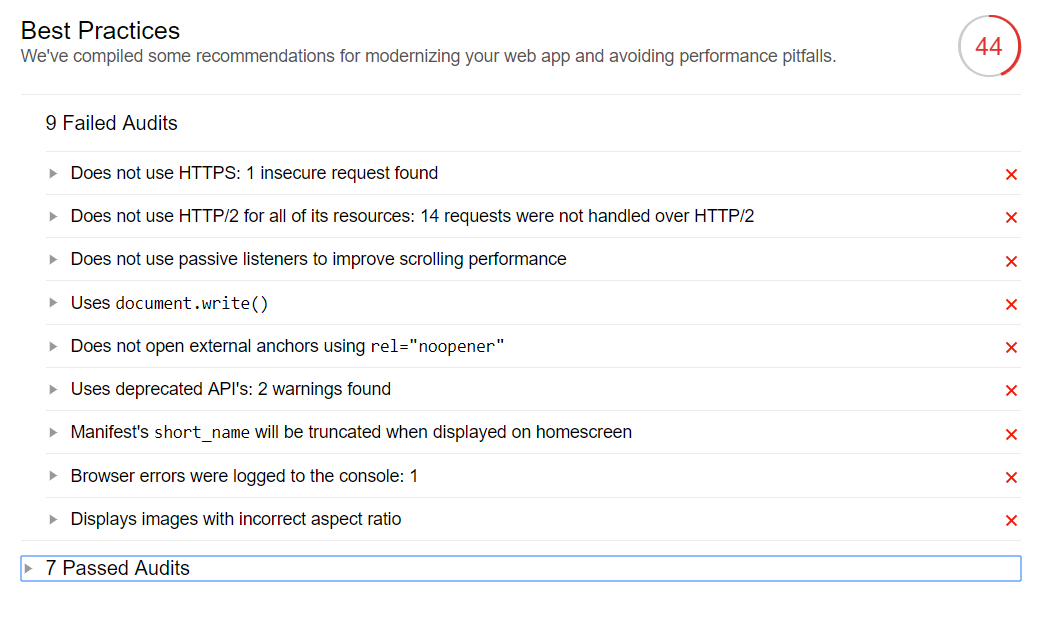Click the red X for passive listeners audit

[x=1011, y=261]
